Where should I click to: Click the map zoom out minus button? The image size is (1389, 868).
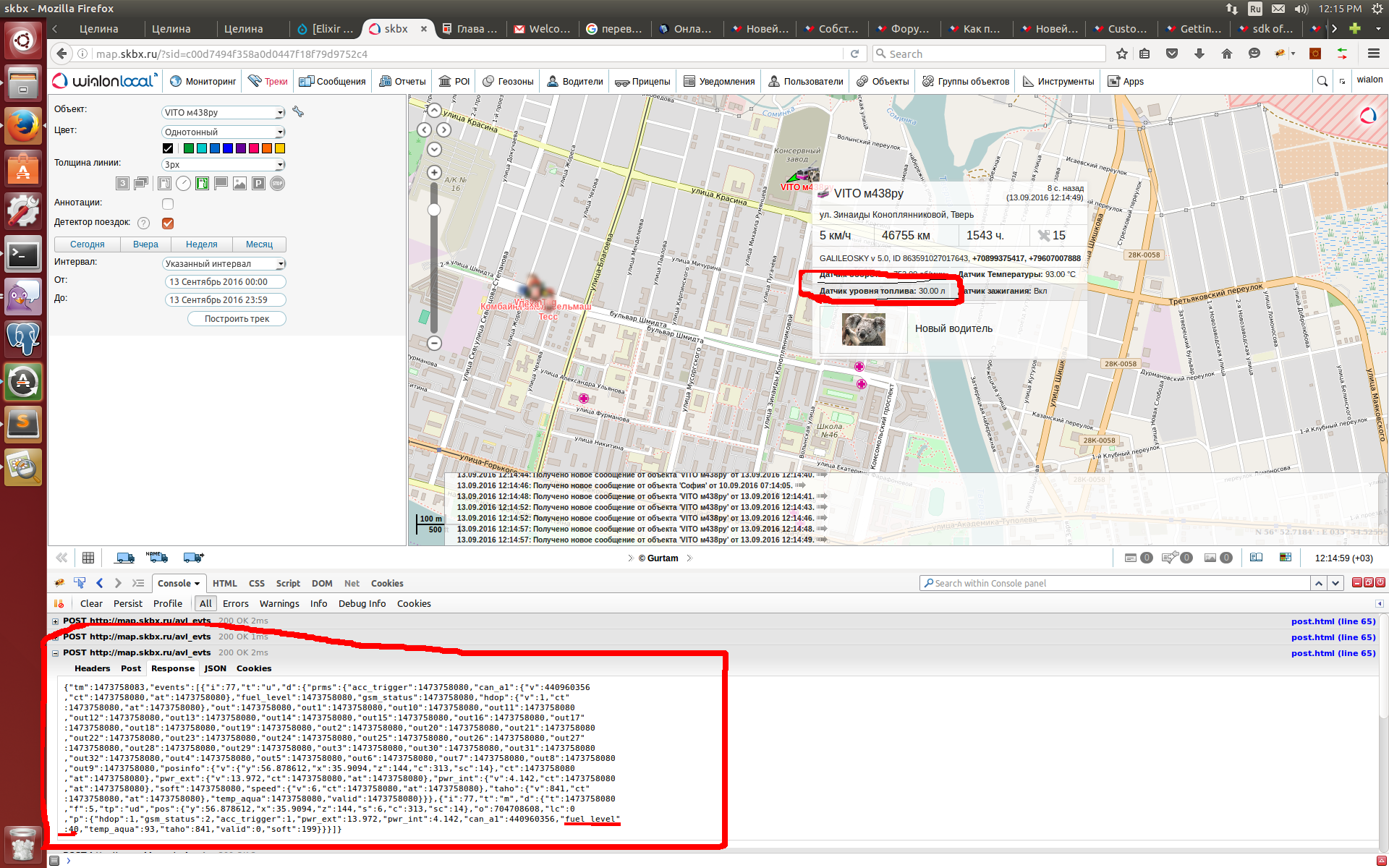[434, 343]
